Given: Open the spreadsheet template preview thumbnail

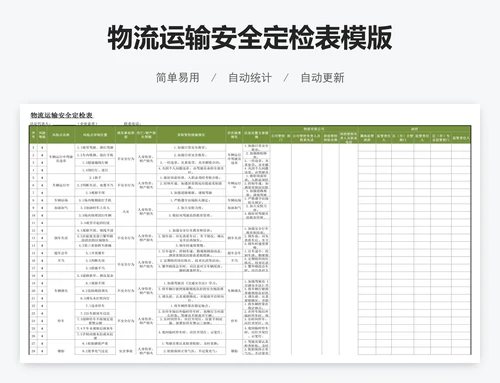Looking at the screenshot, I should coord(250,233).
